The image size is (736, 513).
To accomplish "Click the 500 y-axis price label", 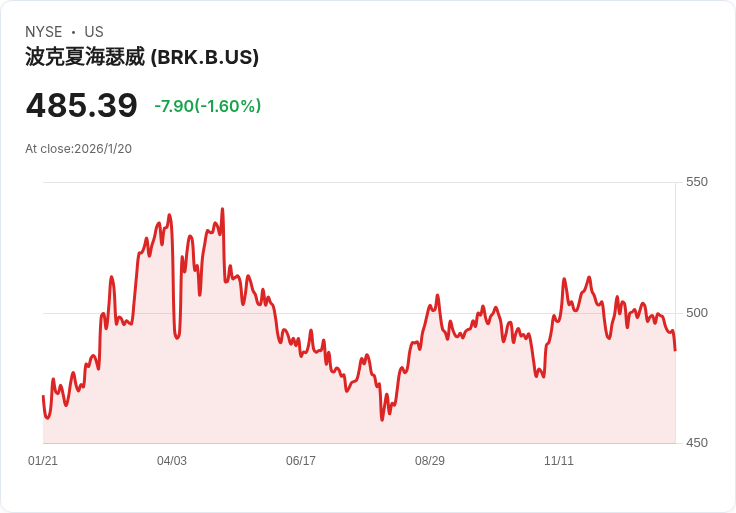I will click(x=697, y=313).
